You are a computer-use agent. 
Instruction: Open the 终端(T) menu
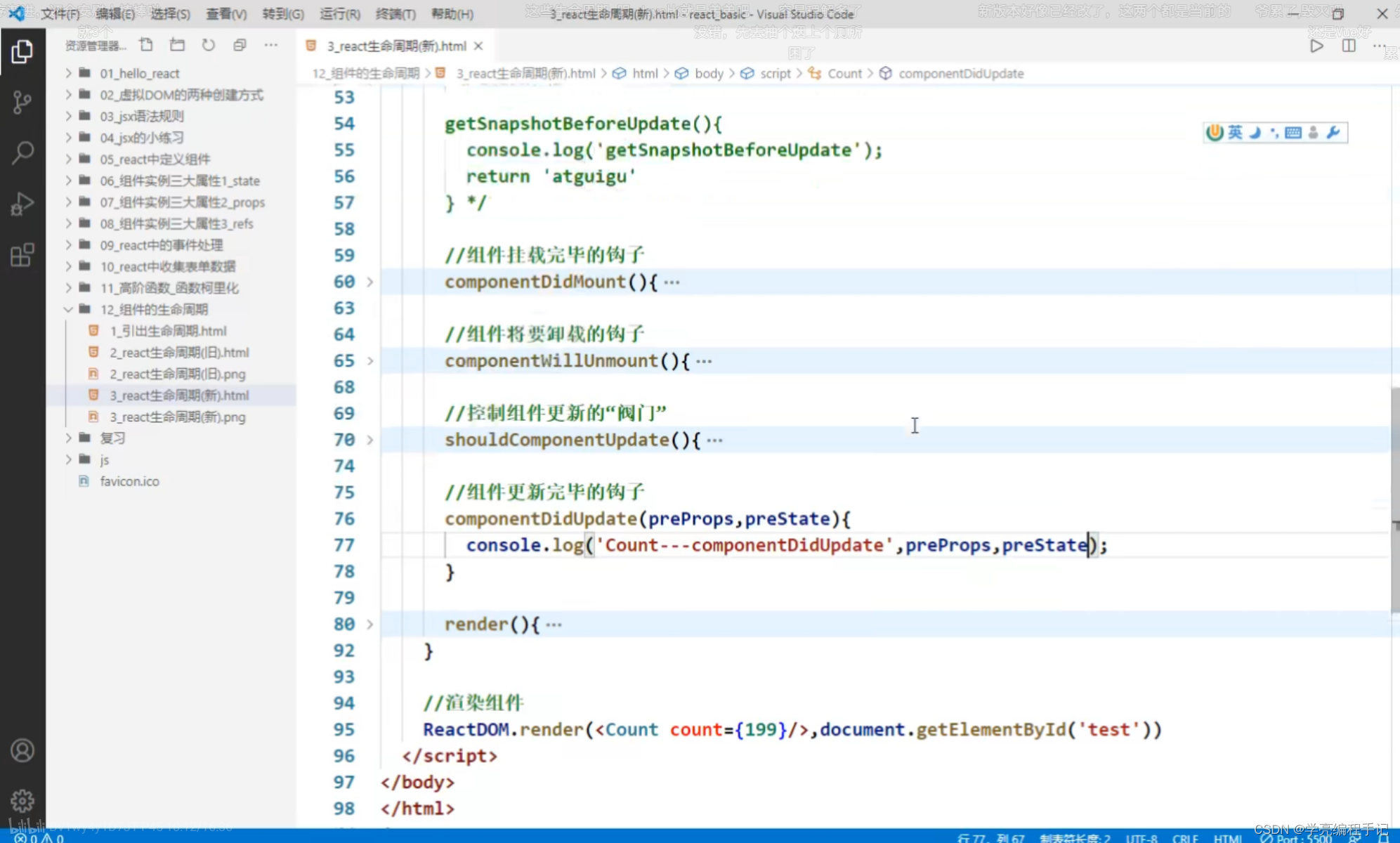click(x=395, y=14)
